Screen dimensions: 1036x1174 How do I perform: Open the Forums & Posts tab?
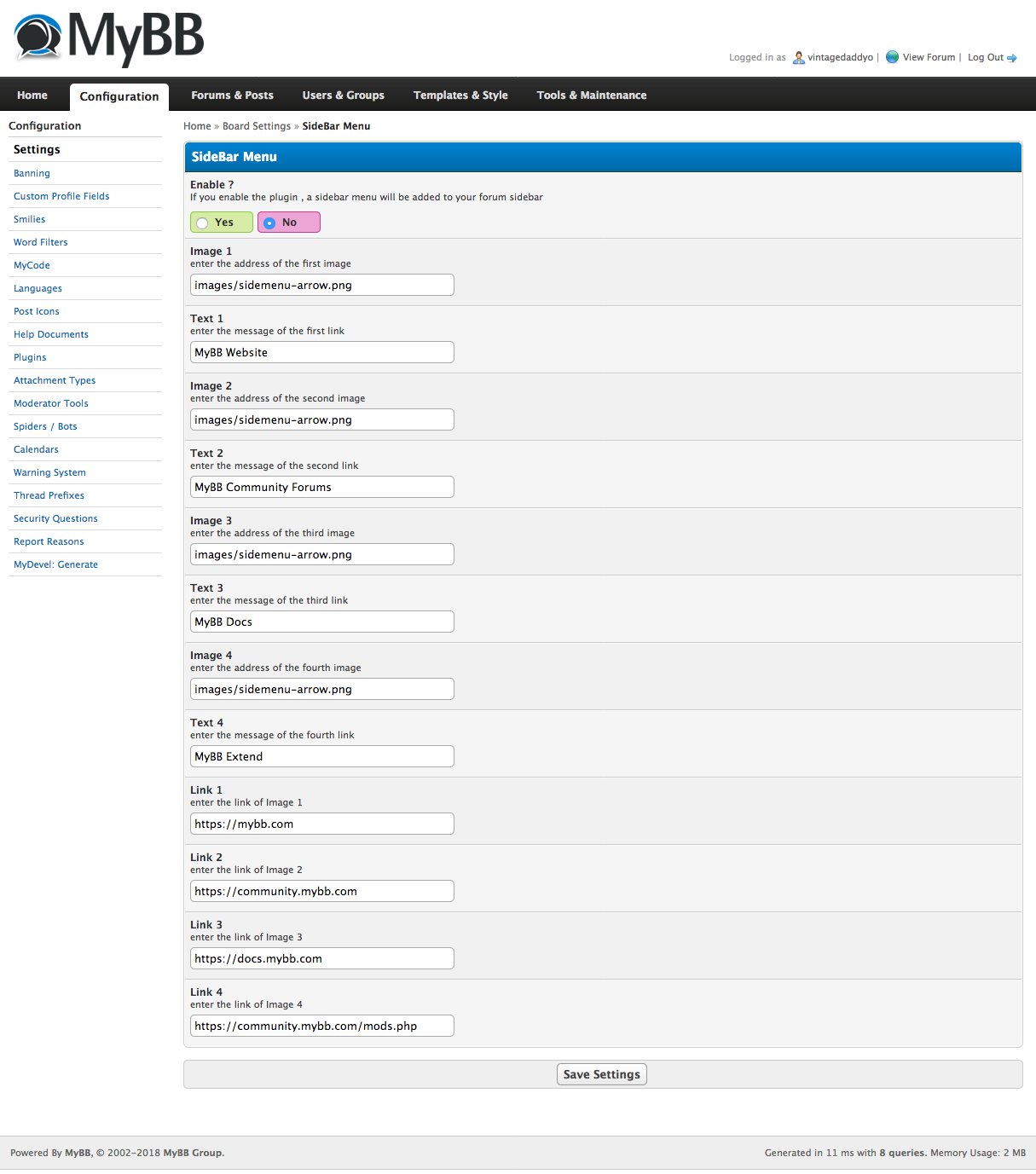(x=232, y=95)
